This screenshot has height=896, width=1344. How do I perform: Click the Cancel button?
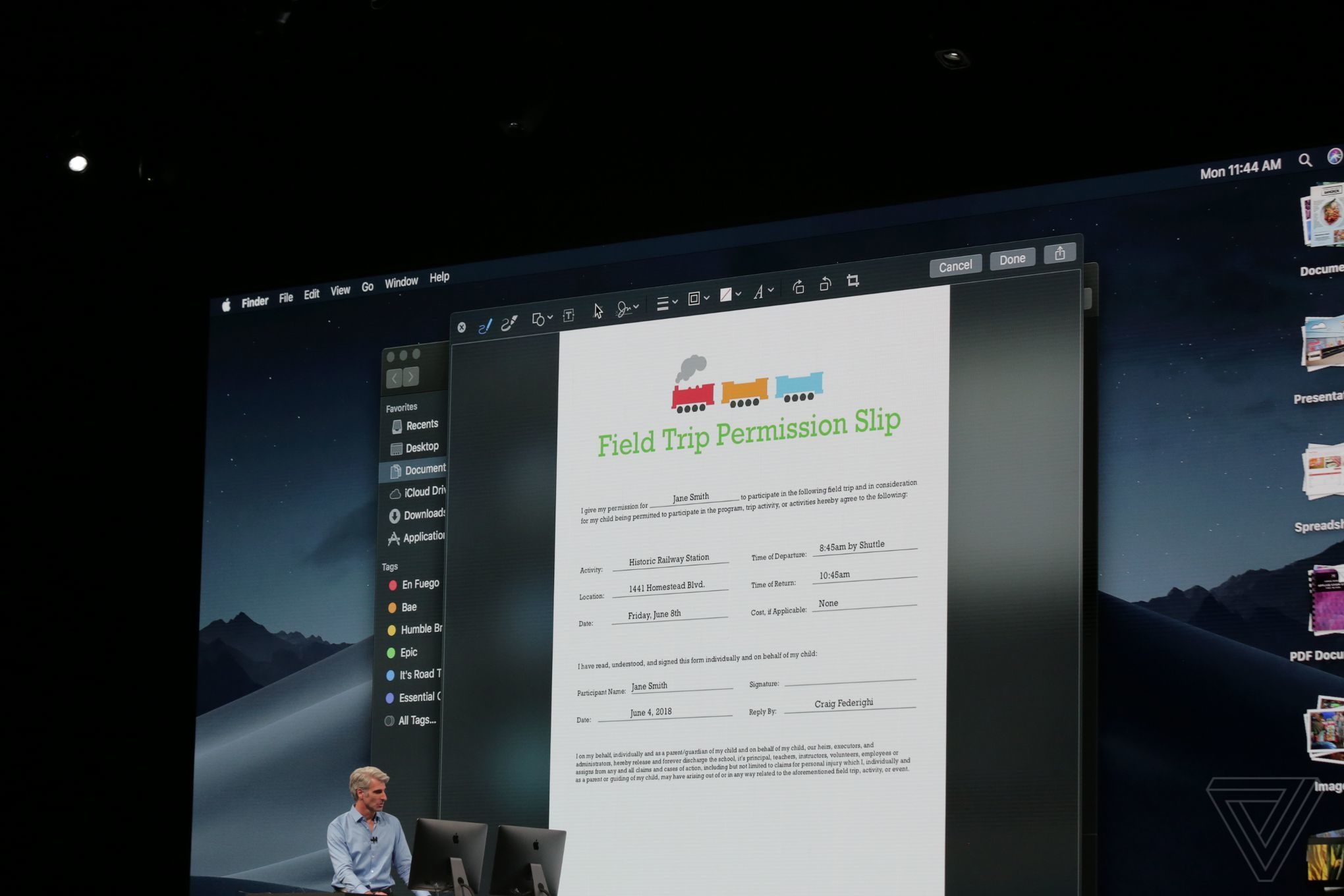pyautogui.click(x=955, y=266)
